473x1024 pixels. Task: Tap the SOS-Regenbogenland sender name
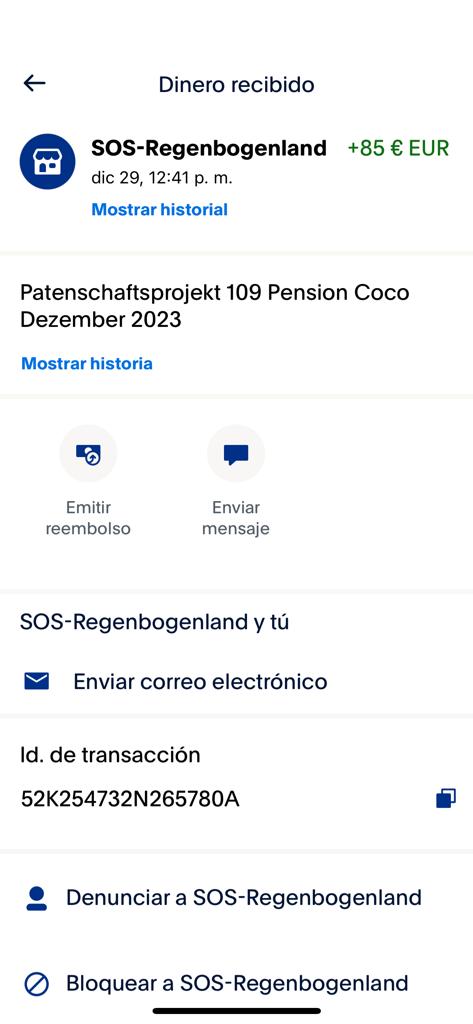coord(209,148)
